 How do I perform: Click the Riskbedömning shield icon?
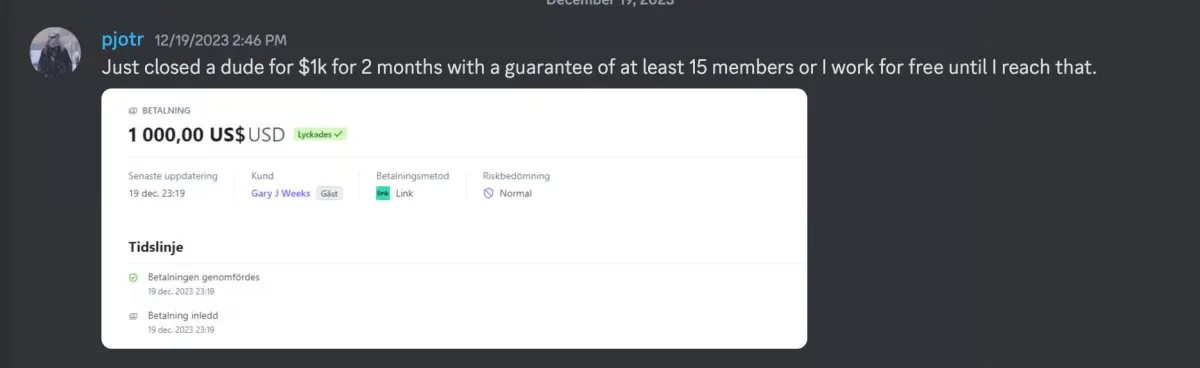pos(488,193)
